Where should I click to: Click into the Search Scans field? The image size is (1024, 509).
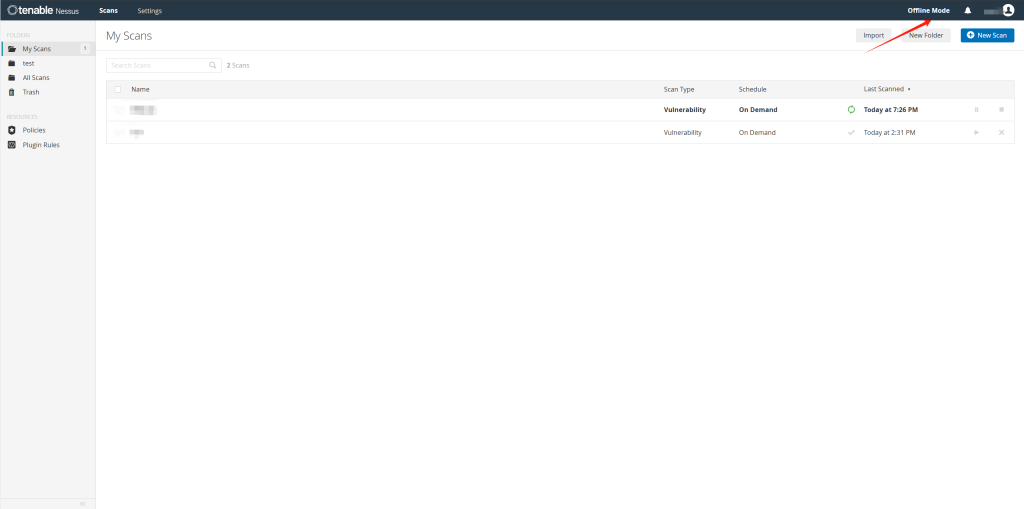click(158, 65)
